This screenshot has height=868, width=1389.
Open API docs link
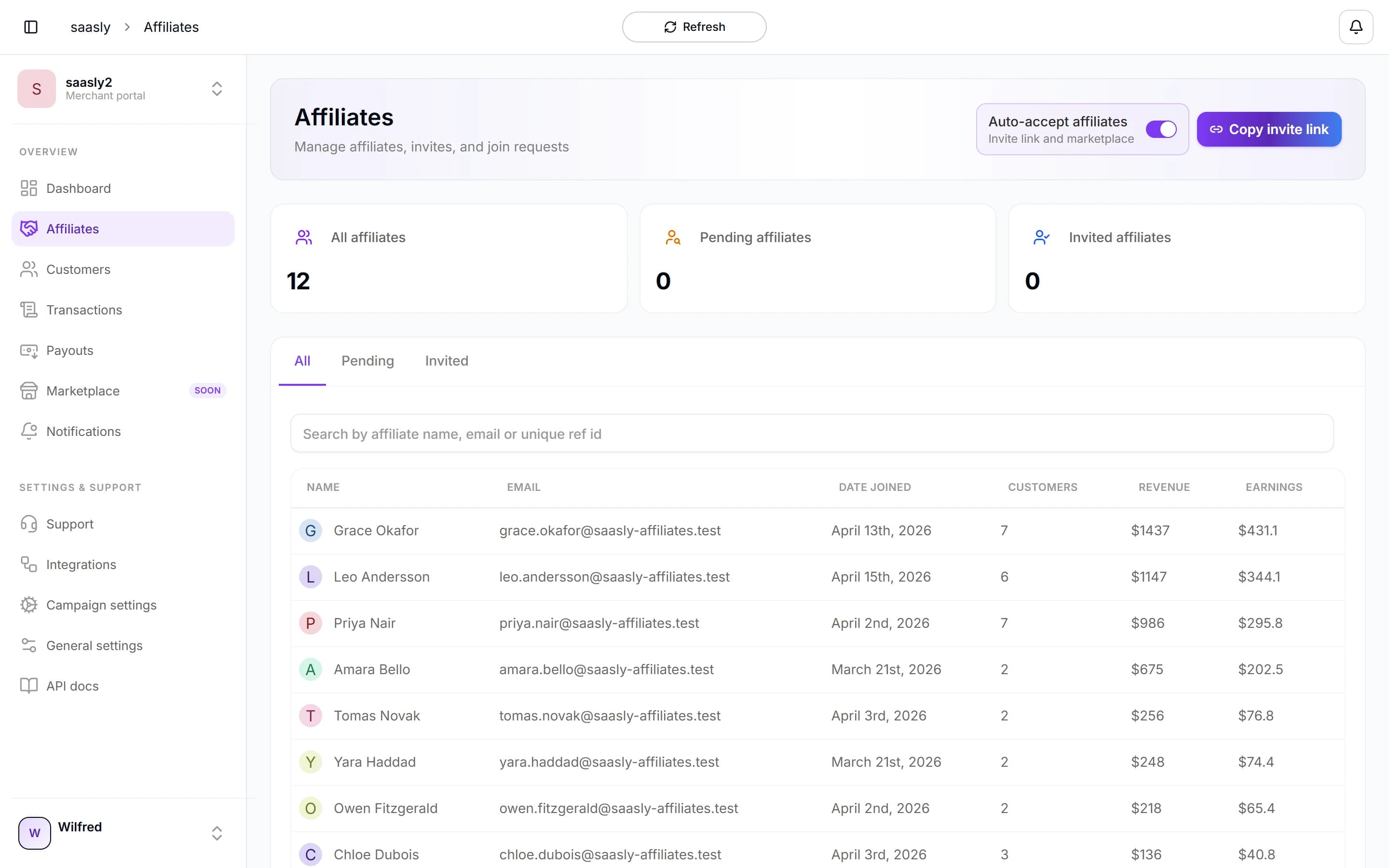pyautogui.click(x=123, y=686)
